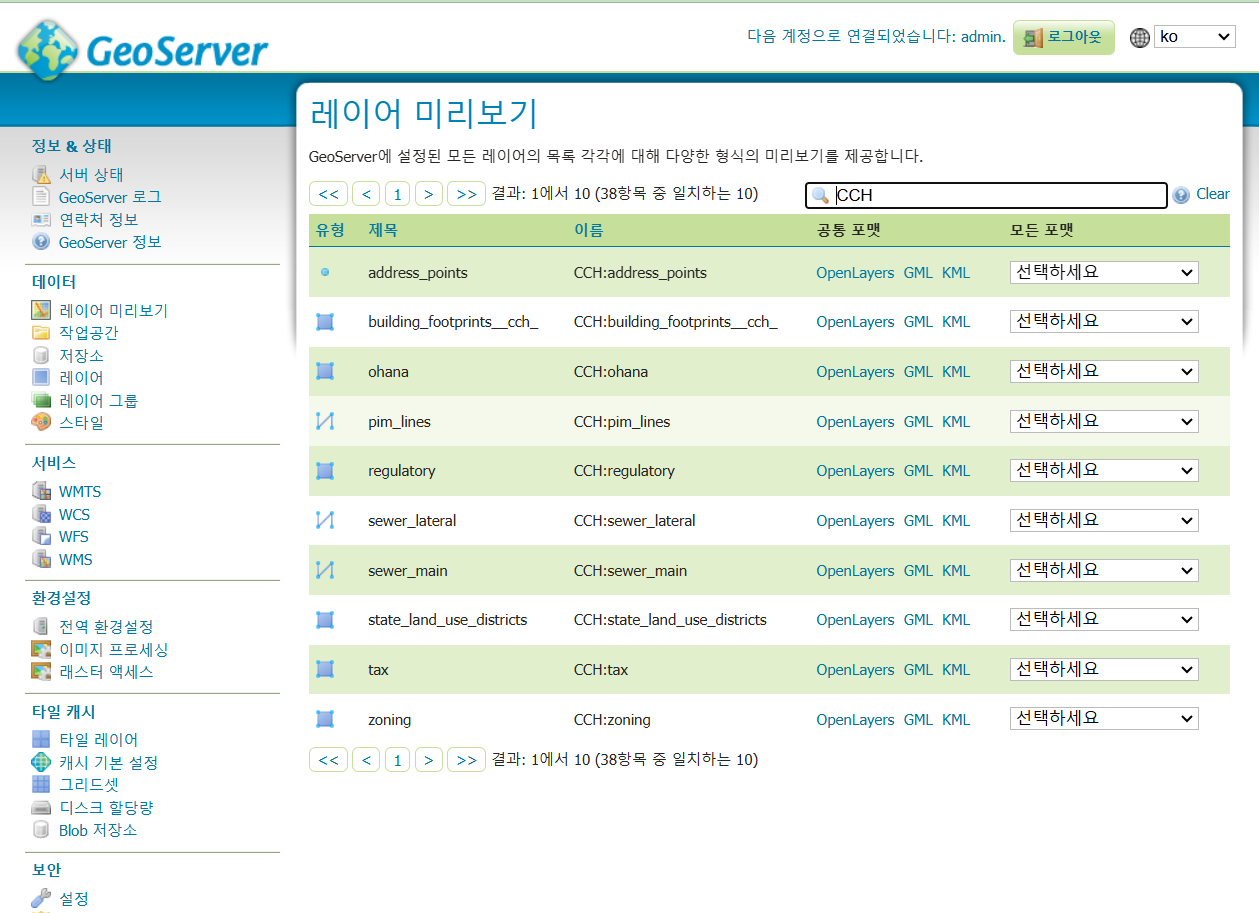Click the contact info card icon

(x=41, y=219)
